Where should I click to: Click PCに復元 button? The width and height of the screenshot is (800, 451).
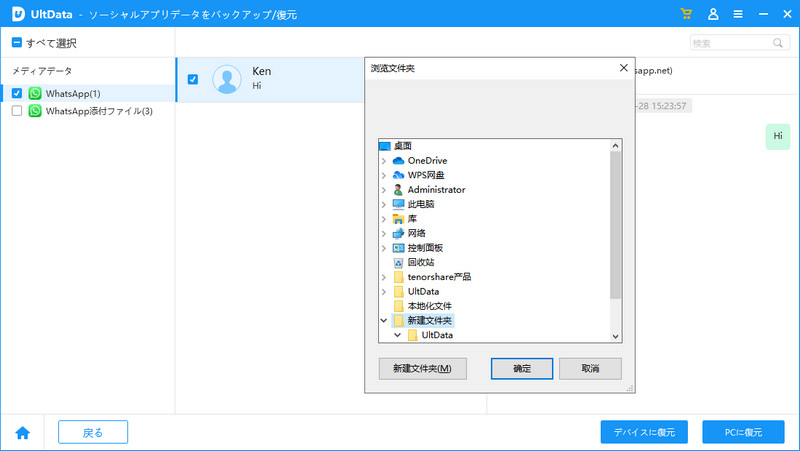point(743,432)
